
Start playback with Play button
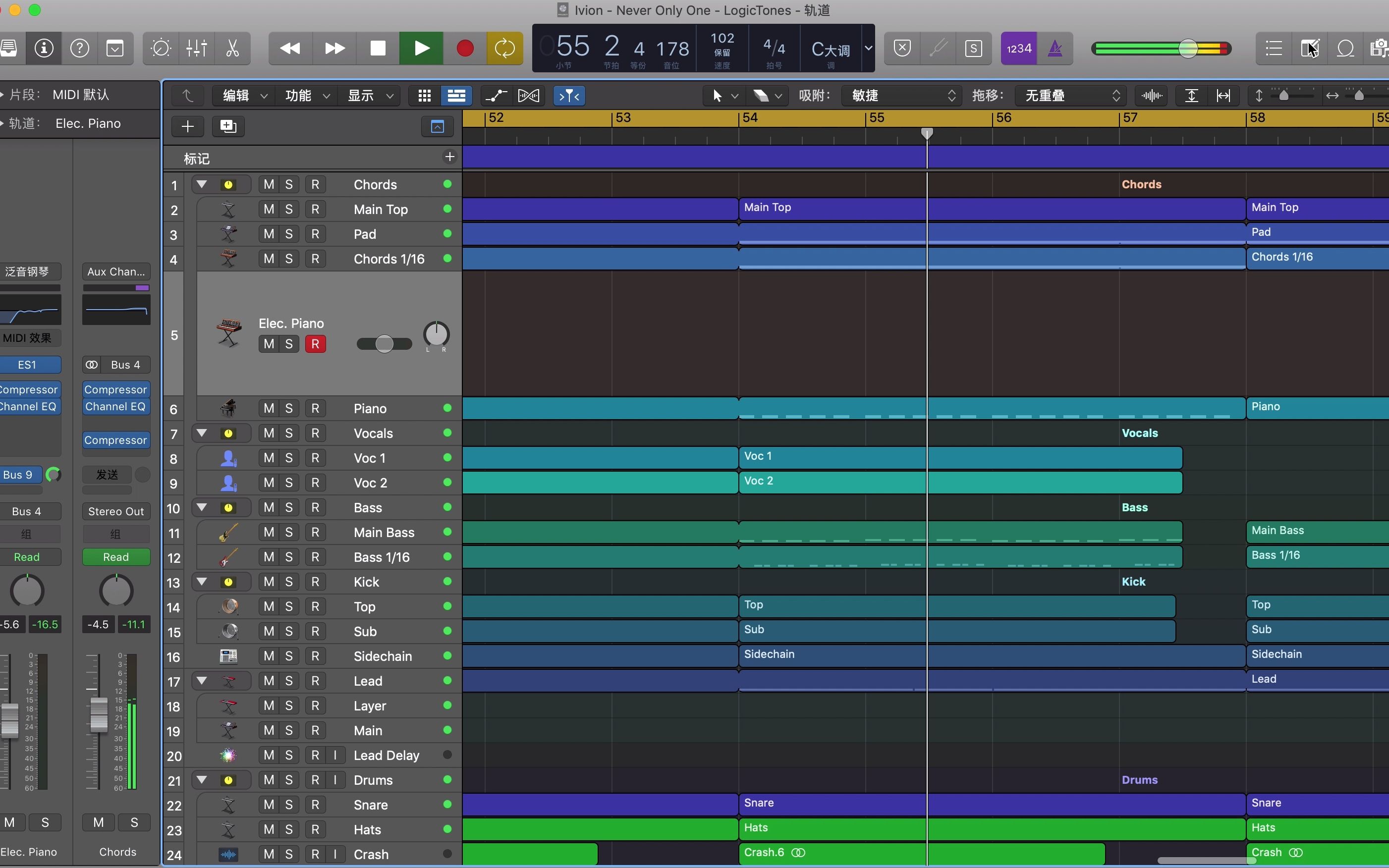422,48
